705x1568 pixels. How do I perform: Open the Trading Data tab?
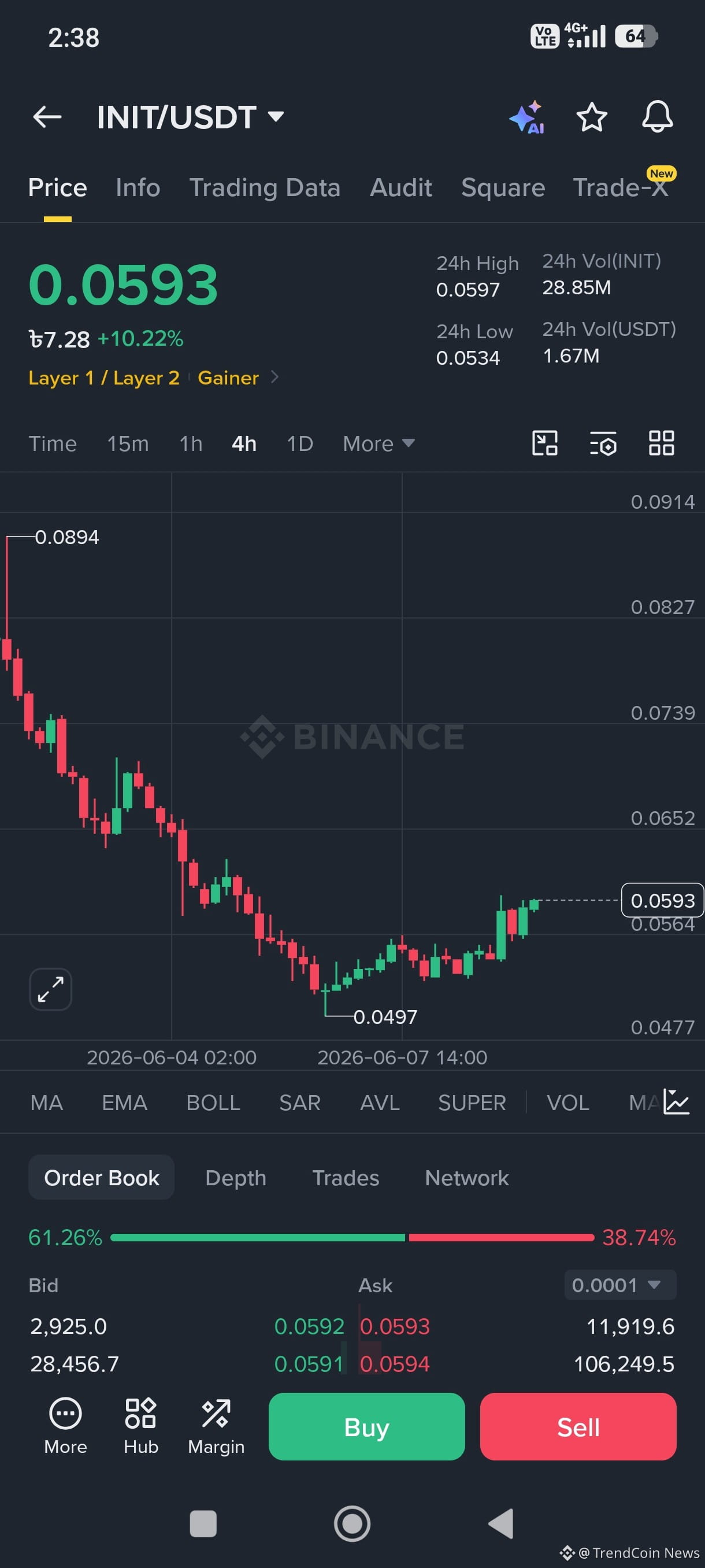(x=265, y=187)
